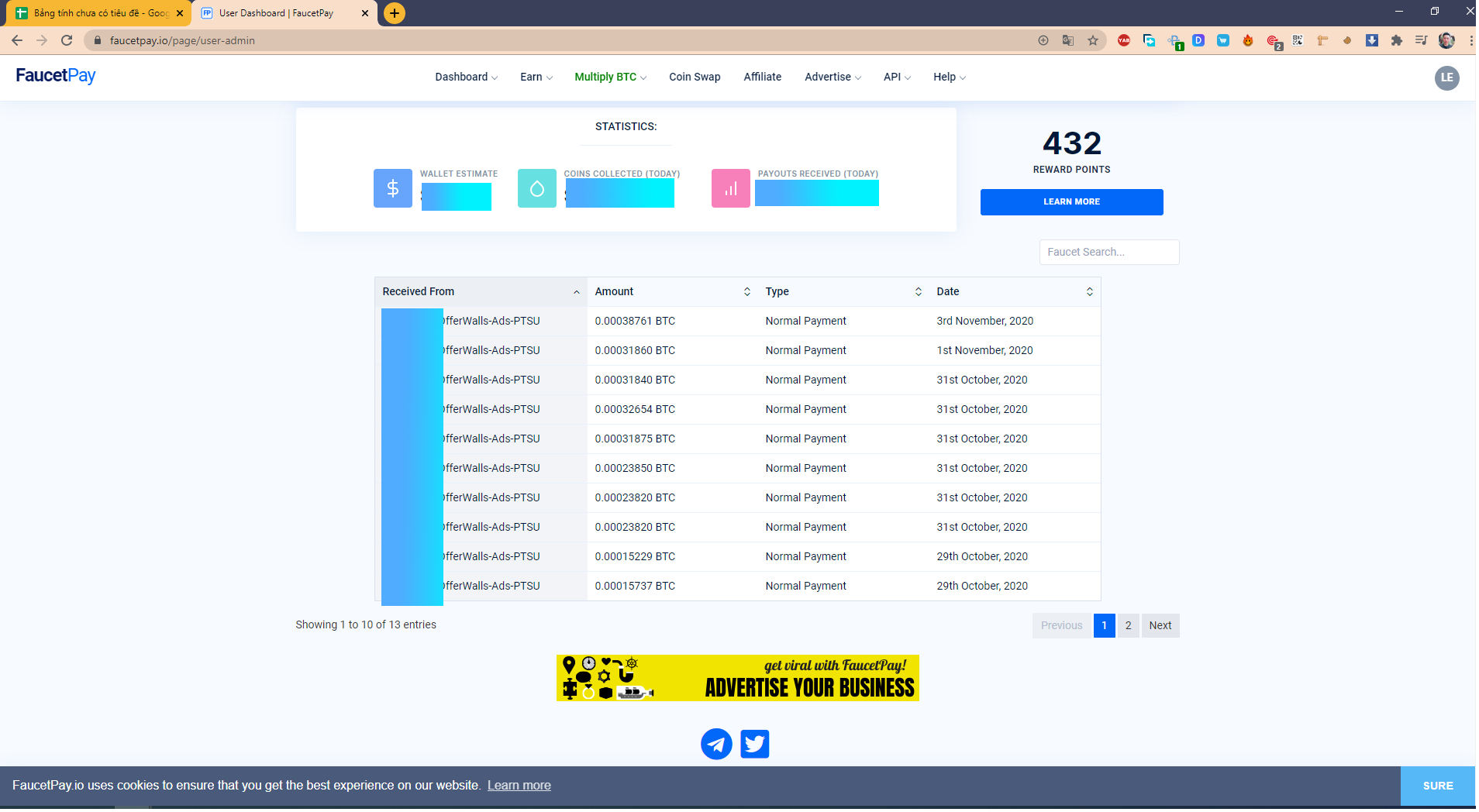1479x812 pixels.
Task: Open the LE user avatar menu
Action: point(1446,77)
